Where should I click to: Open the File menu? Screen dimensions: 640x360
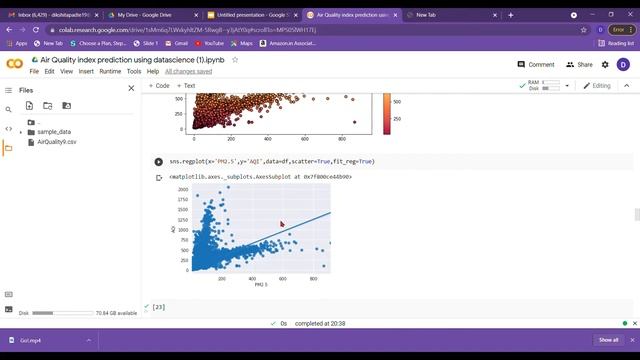coord(34,71)
